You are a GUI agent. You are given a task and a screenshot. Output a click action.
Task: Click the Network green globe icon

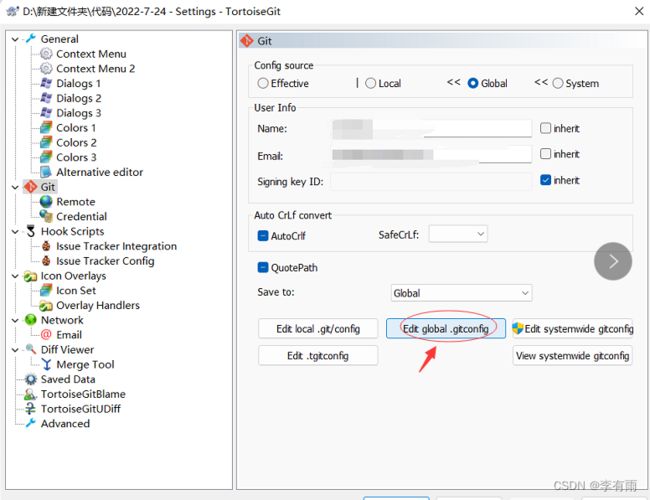(31, 320)
